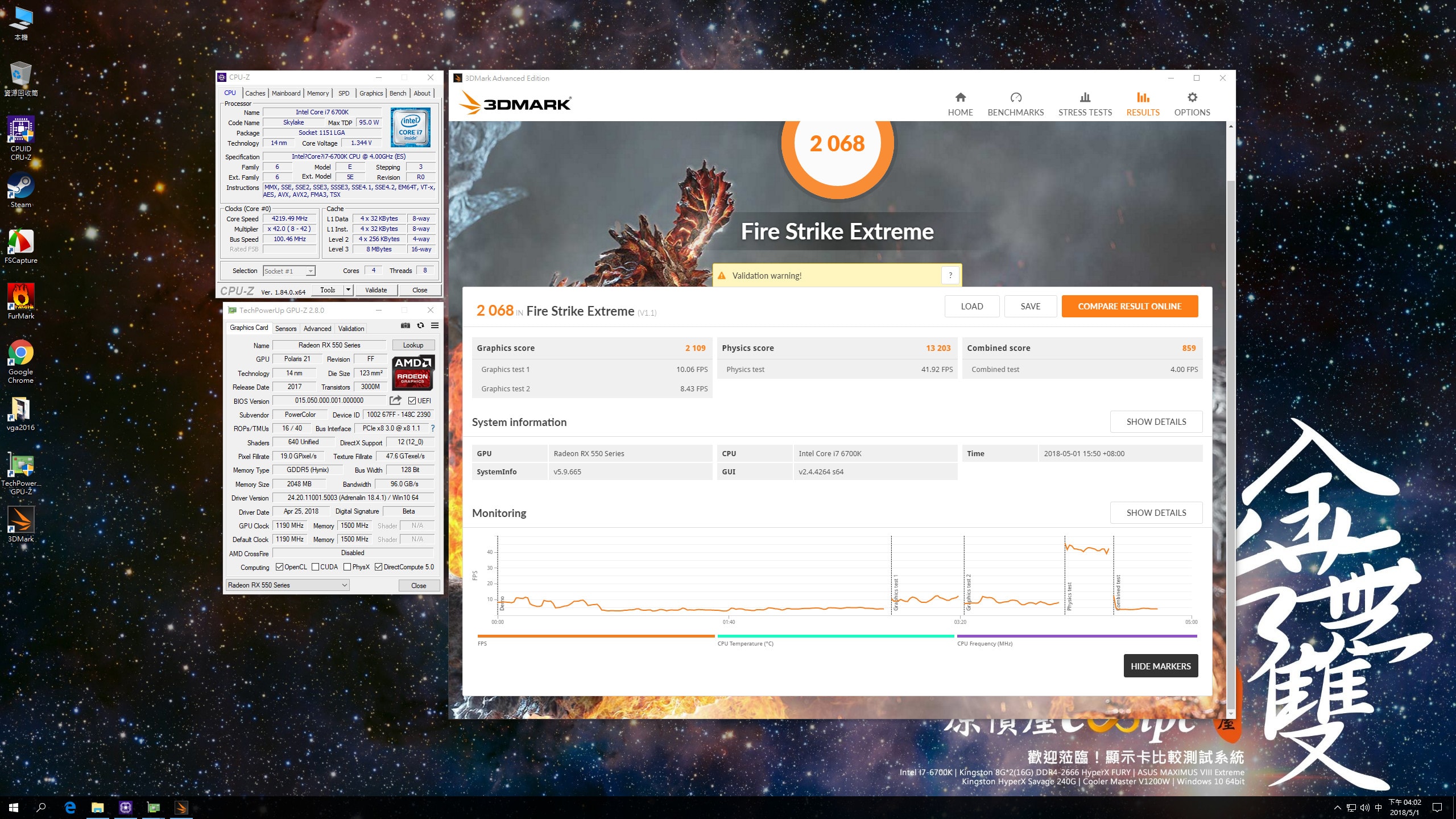This screenshot has width=1456, height=819.
Task: Open Socket #1 selection dropdown in CPU-Z
Action: tap(289, 271)
